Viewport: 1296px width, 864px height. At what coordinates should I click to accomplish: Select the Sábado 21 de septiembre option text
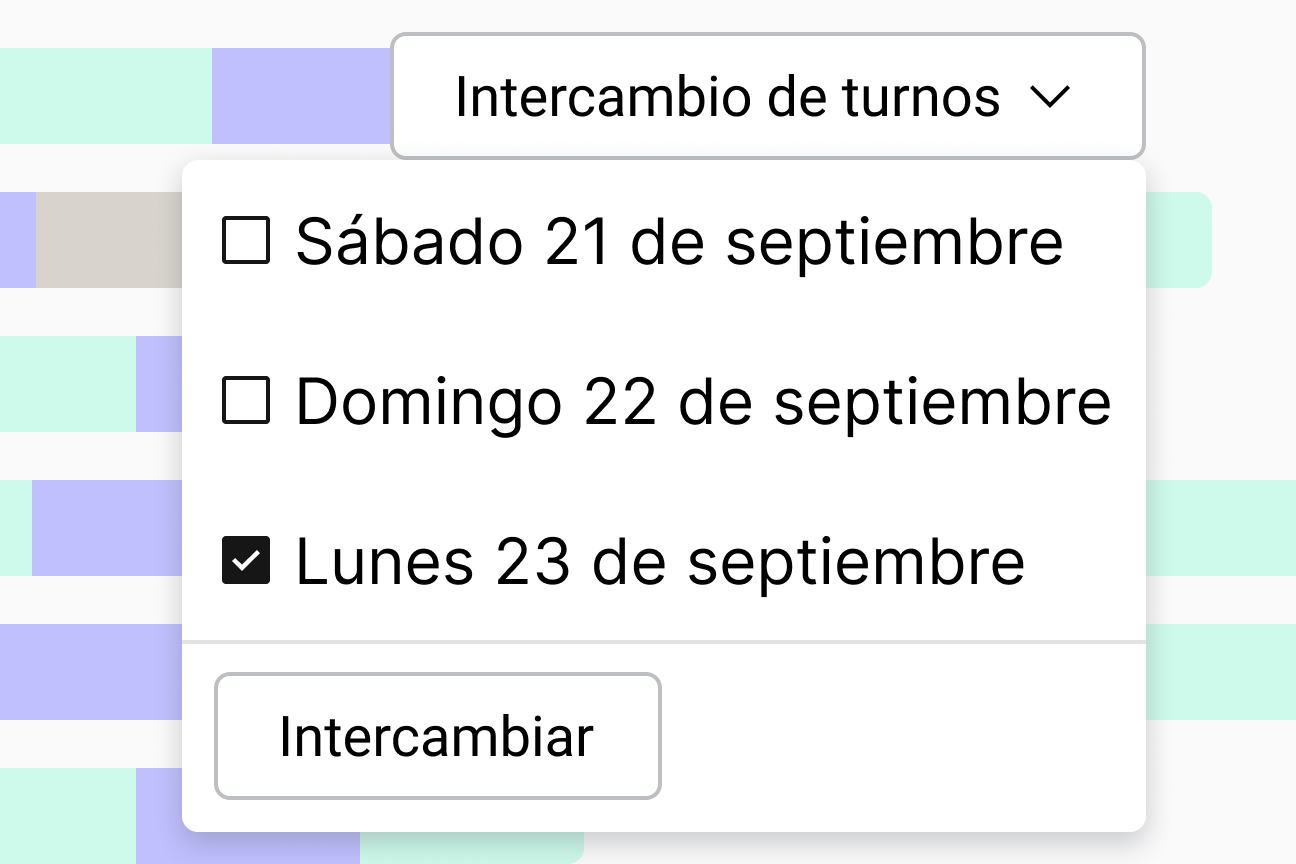678,242
